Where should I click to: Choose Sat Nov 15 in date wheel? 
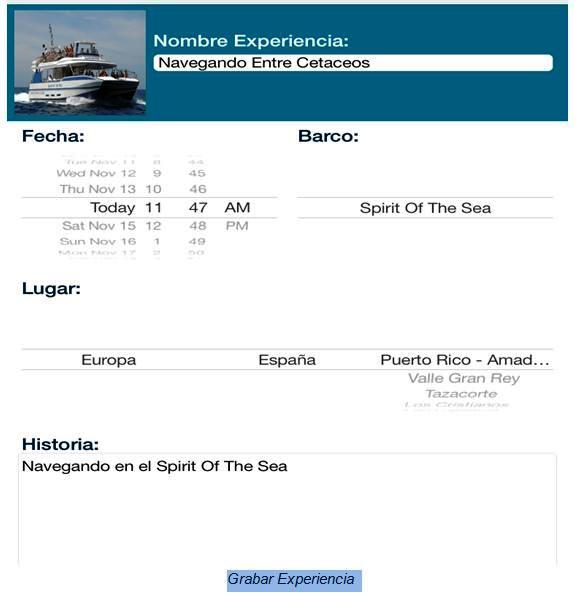tap(99, 226)
